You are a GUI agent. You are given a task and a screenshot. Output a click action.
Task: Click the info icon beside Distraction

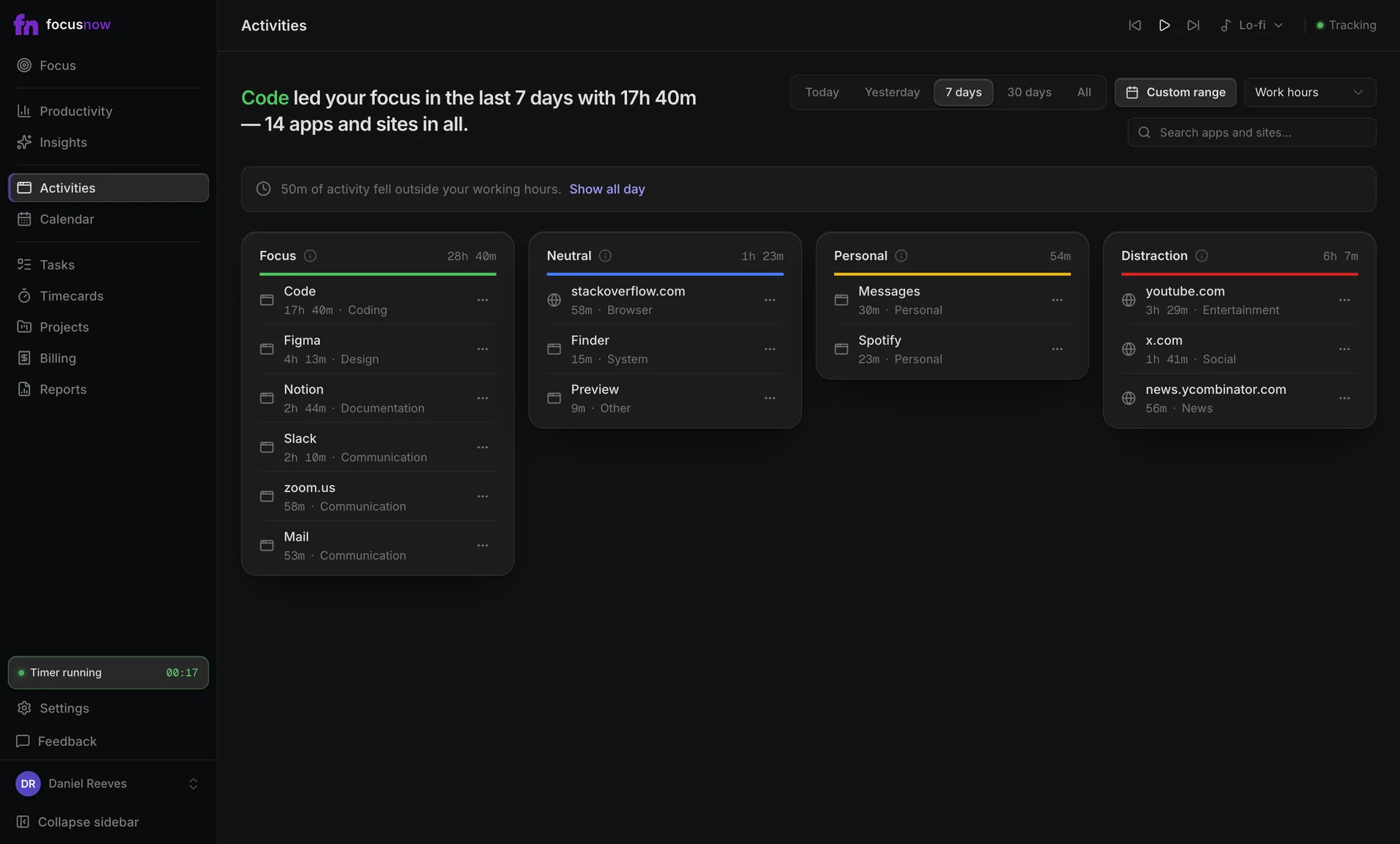1202,256
